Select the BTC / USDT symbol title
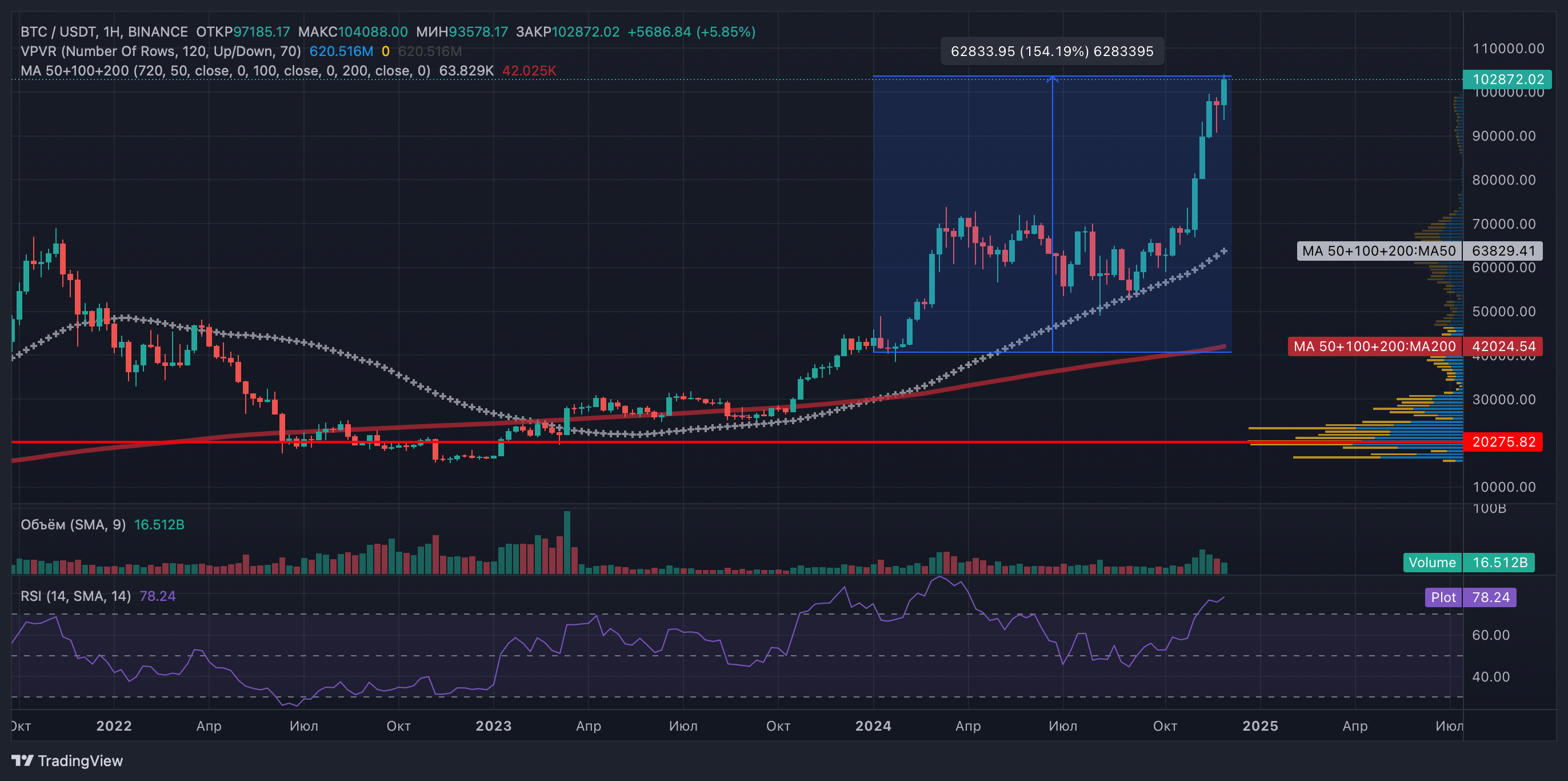 tap(103, 31)
